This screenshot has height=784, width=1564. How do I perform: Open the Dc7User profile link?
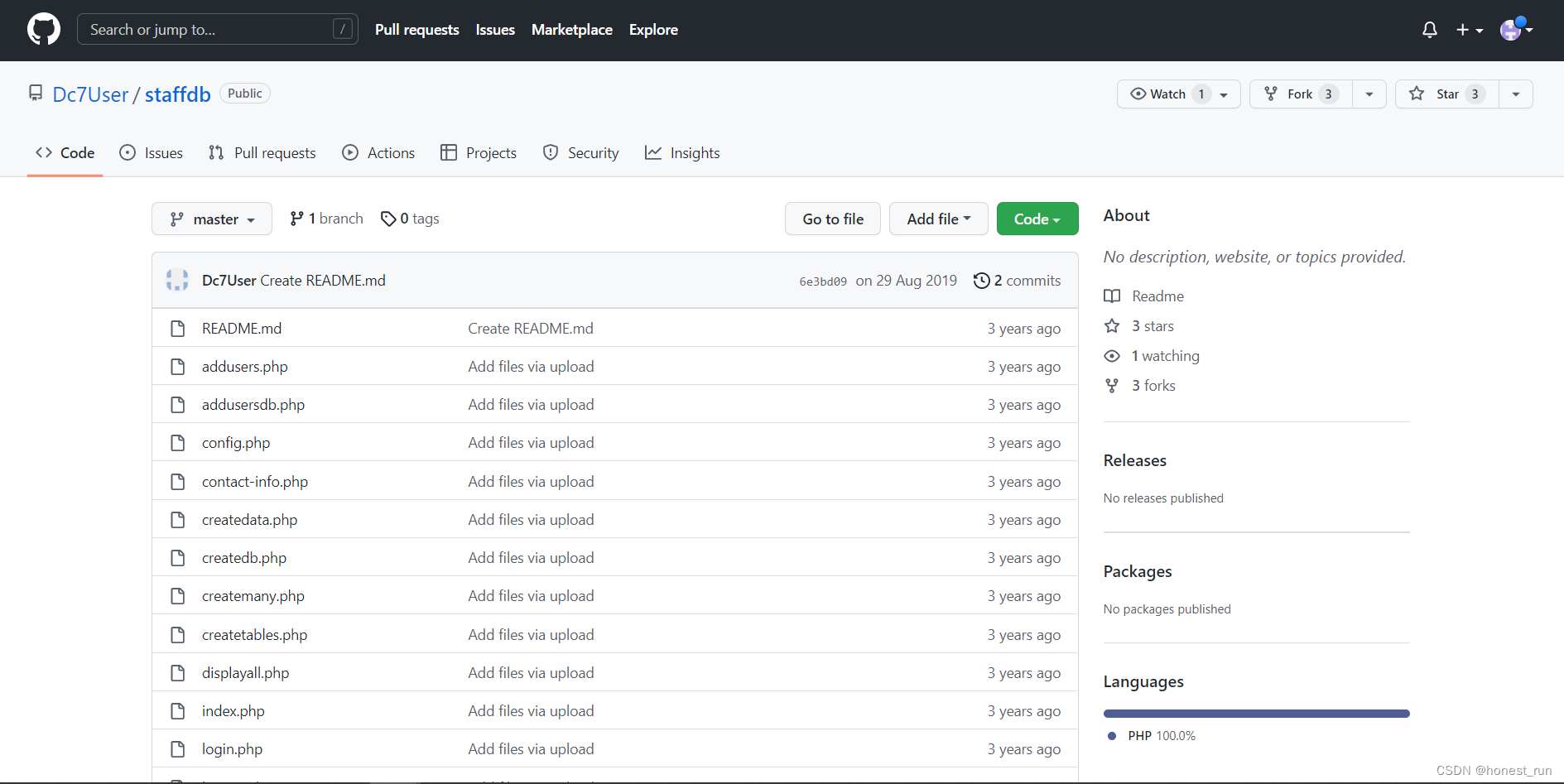click(x=90, y=94)
